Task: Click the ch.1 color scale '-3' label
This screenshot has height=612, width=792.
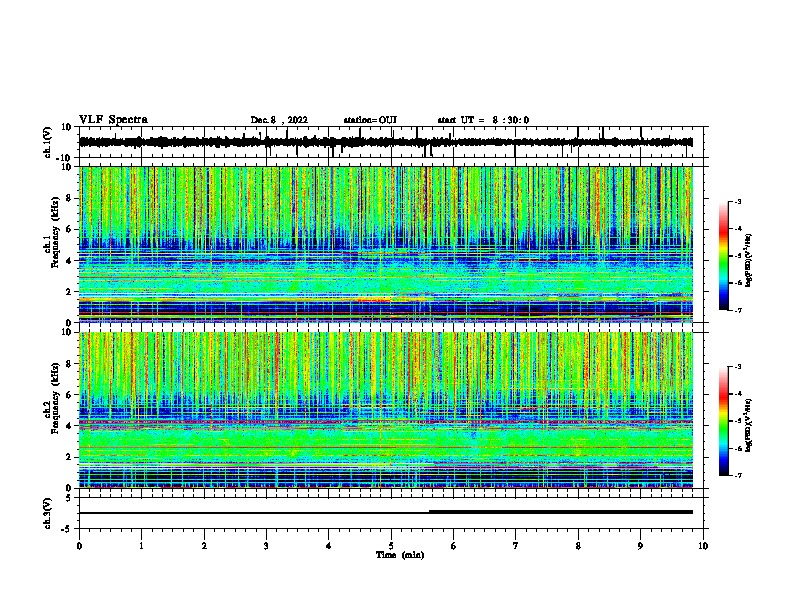Action: pyautogui.click(x=737, y=201)
